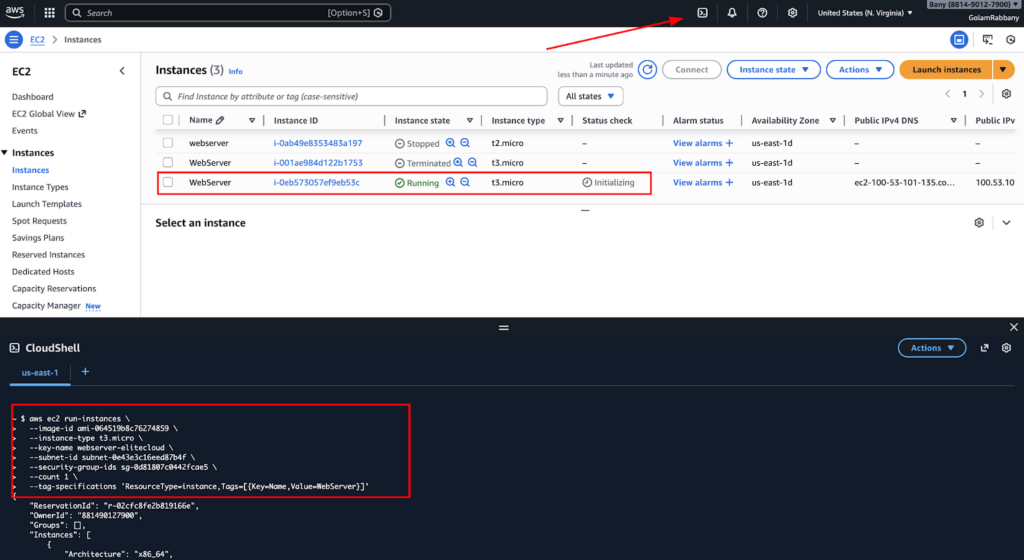
Task: Go to previous page of instances
Action: point(948,94)
